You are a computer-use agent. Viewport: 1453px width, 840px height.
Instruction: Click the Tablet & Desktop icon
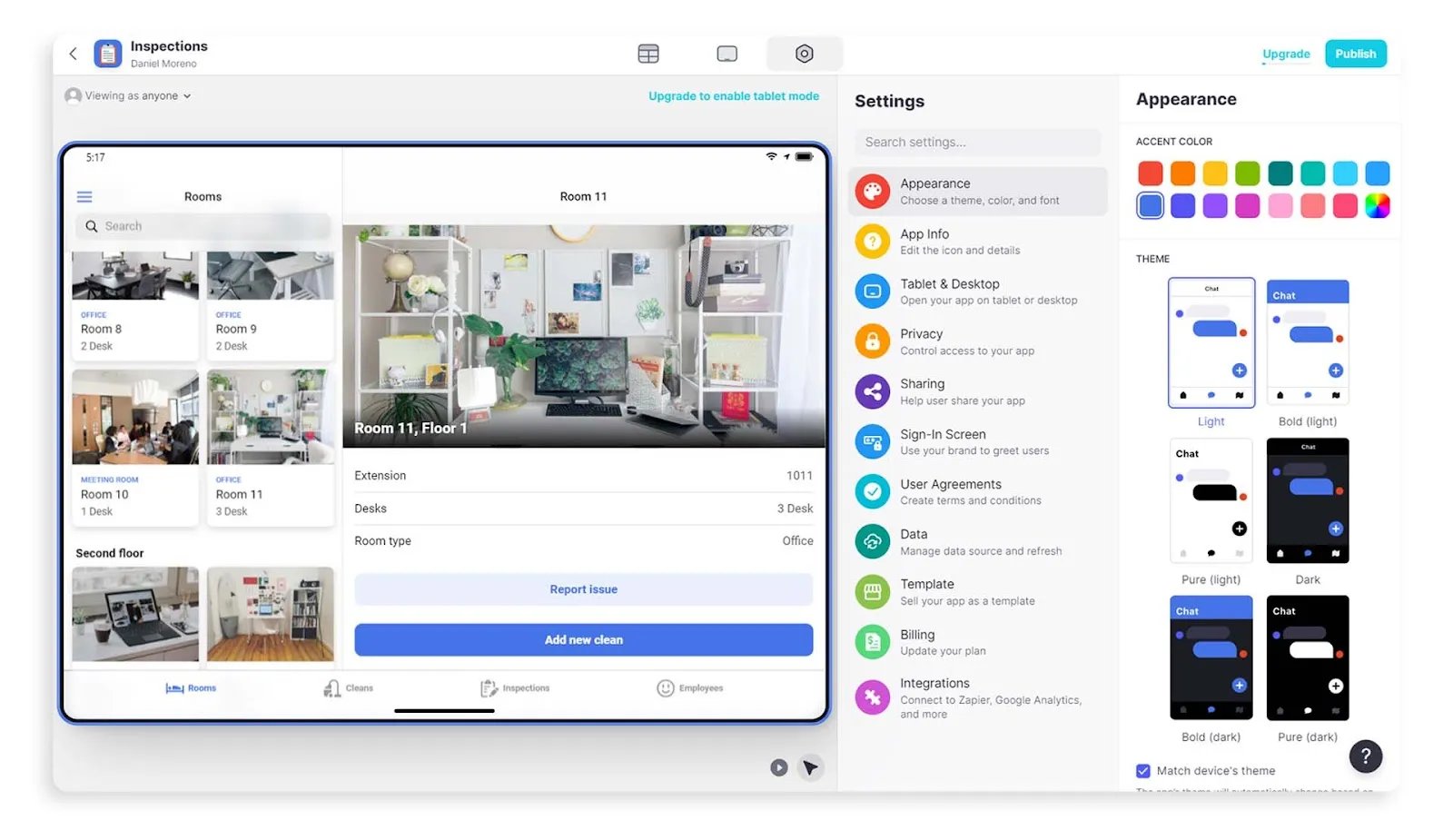tap(872, 292)
